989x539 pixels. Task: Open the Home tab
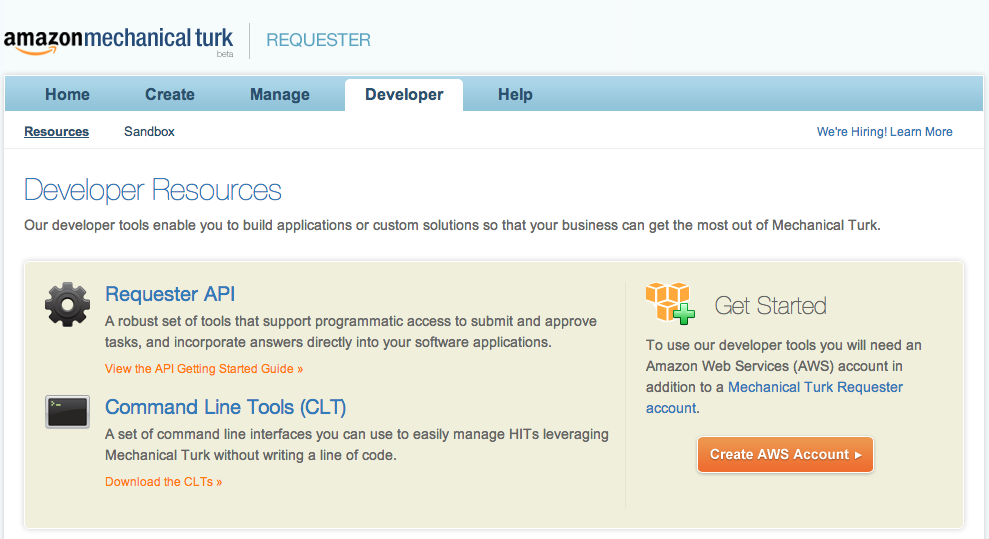tap(67, 95)
